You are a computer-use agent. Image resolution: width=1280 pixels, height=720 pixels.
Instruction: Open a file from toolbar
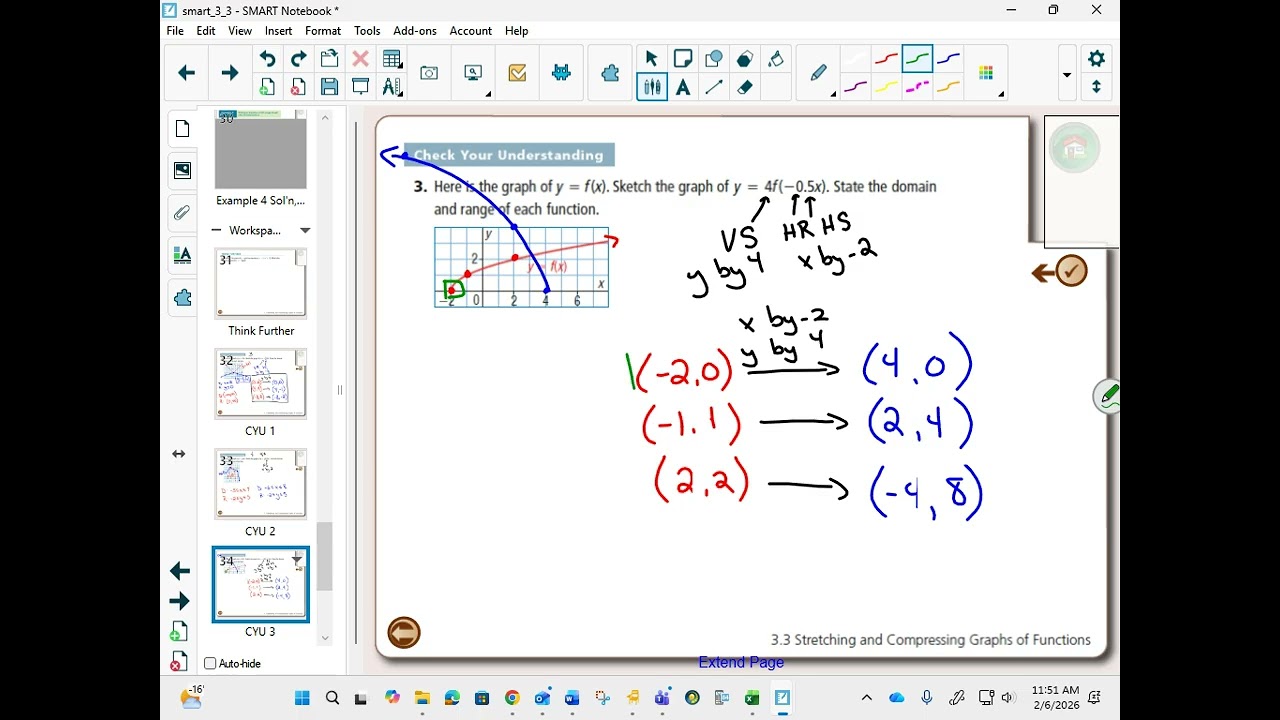click(x=329, y=59)
